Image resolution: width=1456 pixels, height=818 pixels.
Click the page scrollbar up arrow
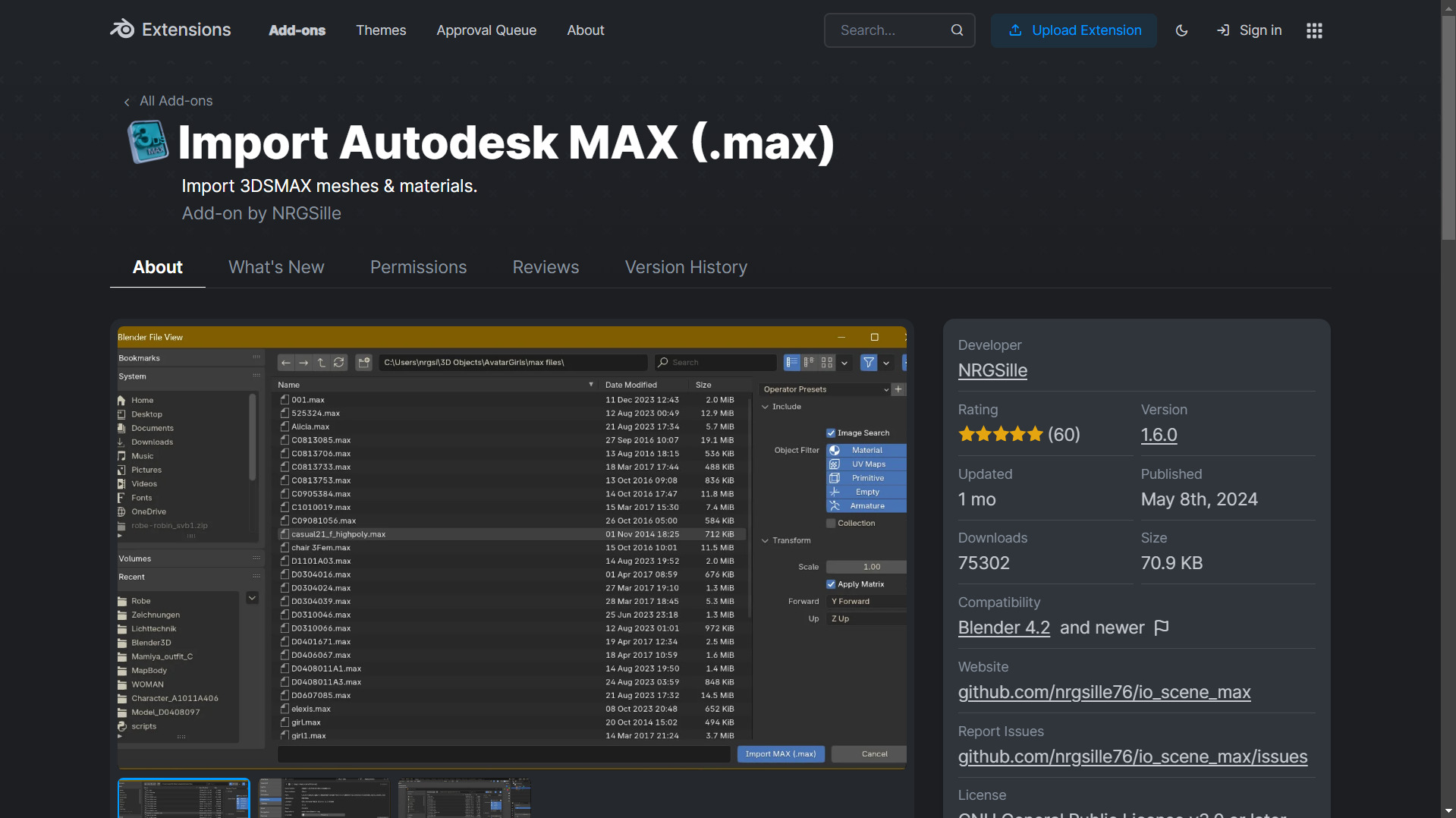pos(1448,7)
